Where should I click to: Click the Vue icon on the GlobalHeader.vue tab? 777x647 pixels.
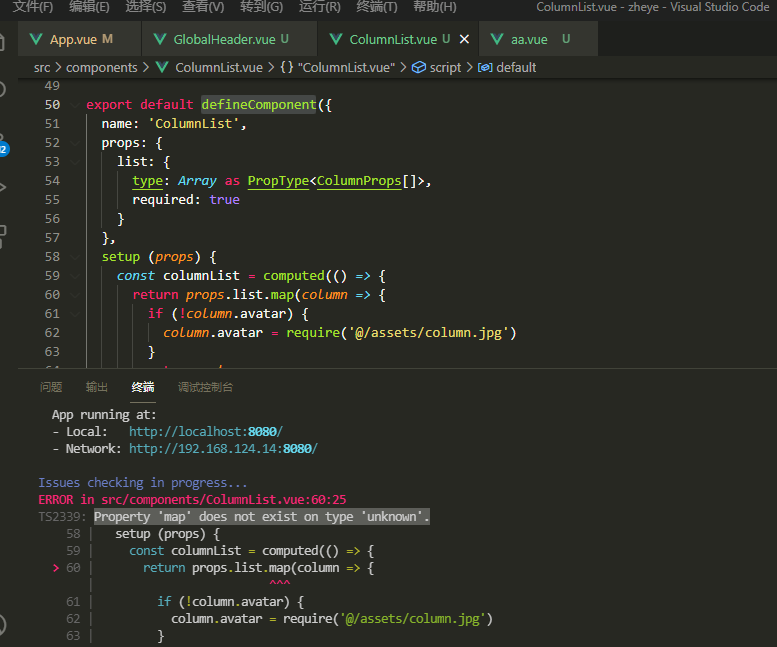160,40
